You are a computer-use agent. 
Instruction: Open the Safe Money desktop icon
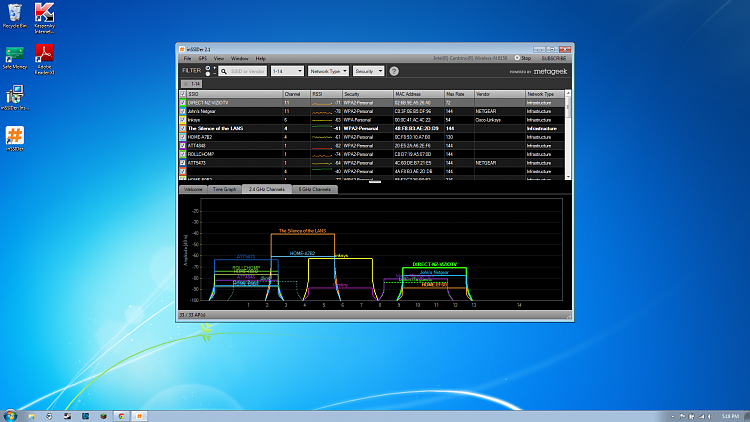pos(15,58)
